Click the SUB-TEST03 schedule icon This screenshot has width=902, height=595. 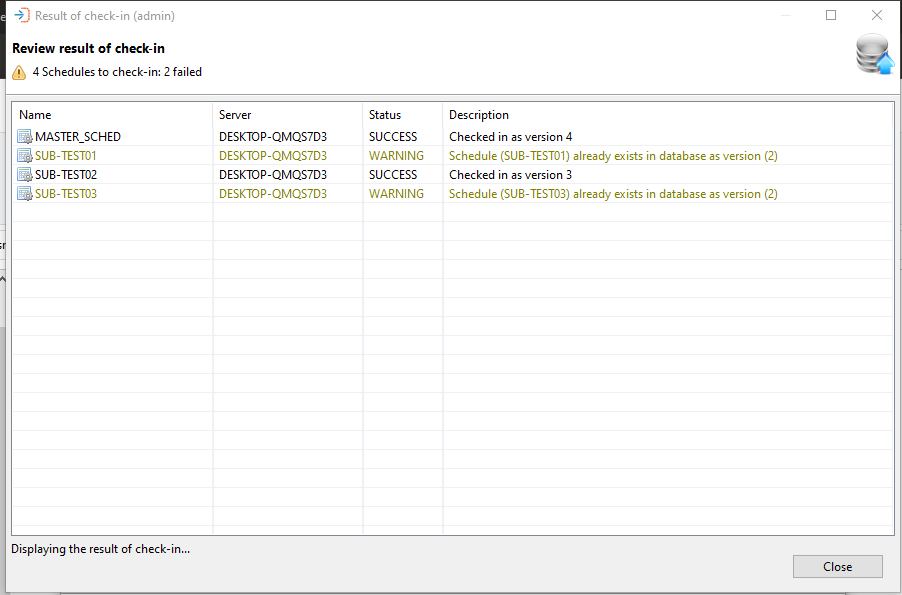pos(25,194)
